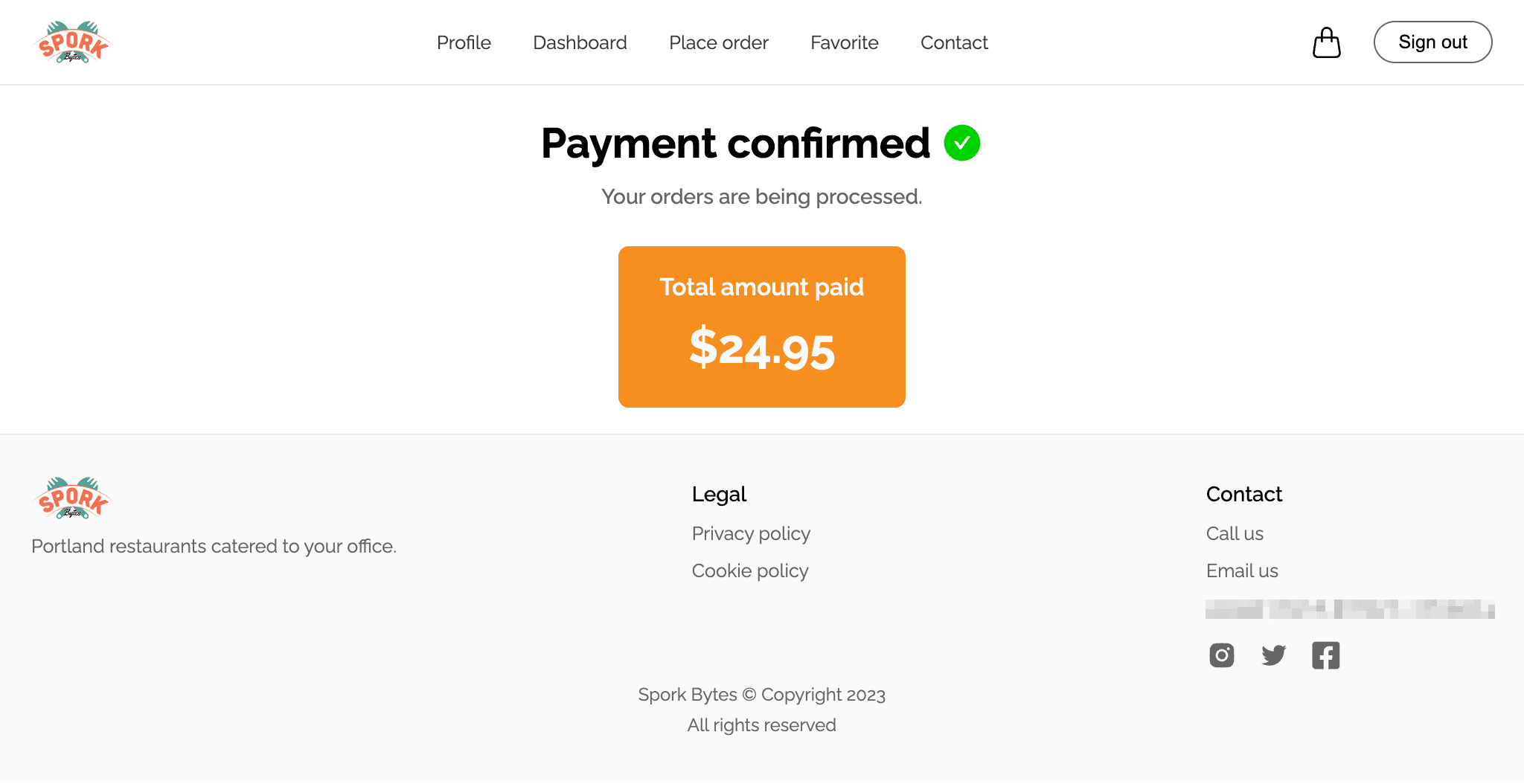The height and width of the screenshot is (784, 1524).
Task: Click the green payment confirmed checkmark
Action: (962, 142)
